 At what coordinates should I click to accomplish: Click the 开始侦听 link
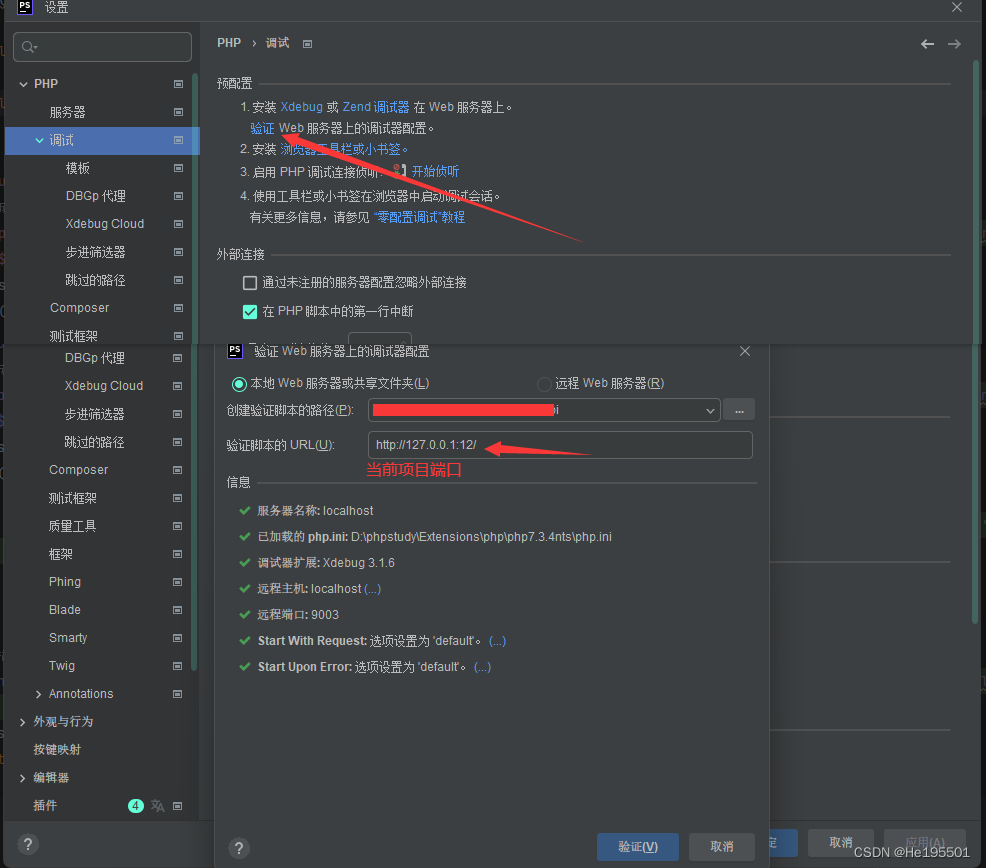coord(435,171)
